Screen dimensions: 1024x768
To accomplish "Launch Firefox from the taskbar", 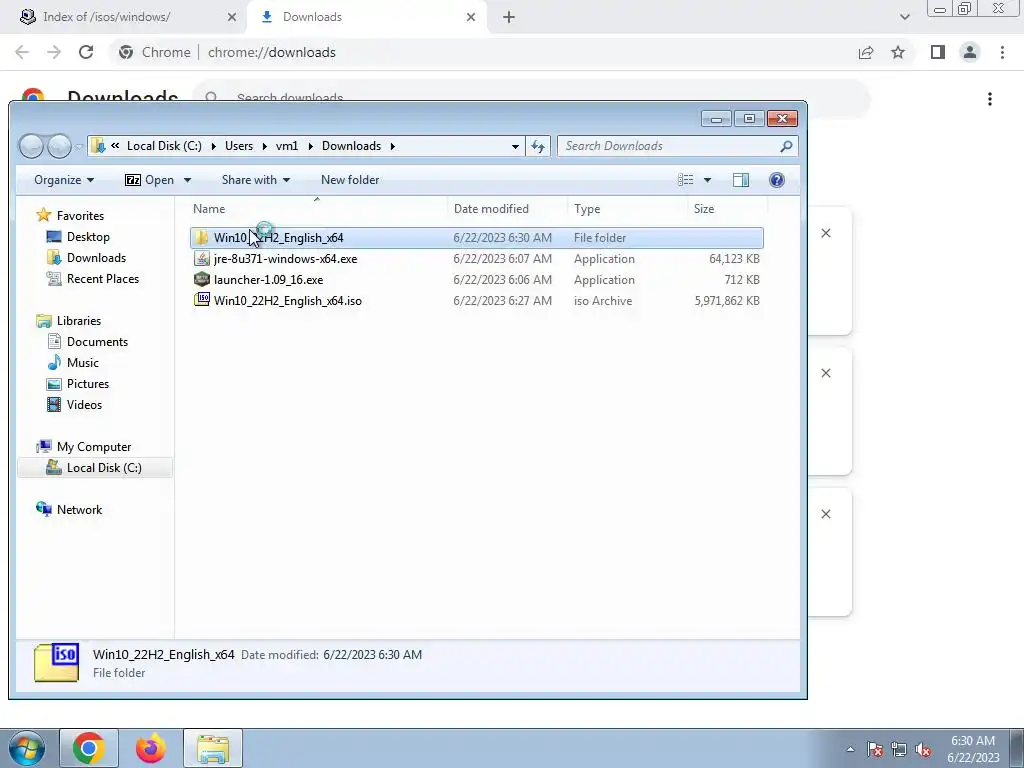I will (x=151, y=748).
